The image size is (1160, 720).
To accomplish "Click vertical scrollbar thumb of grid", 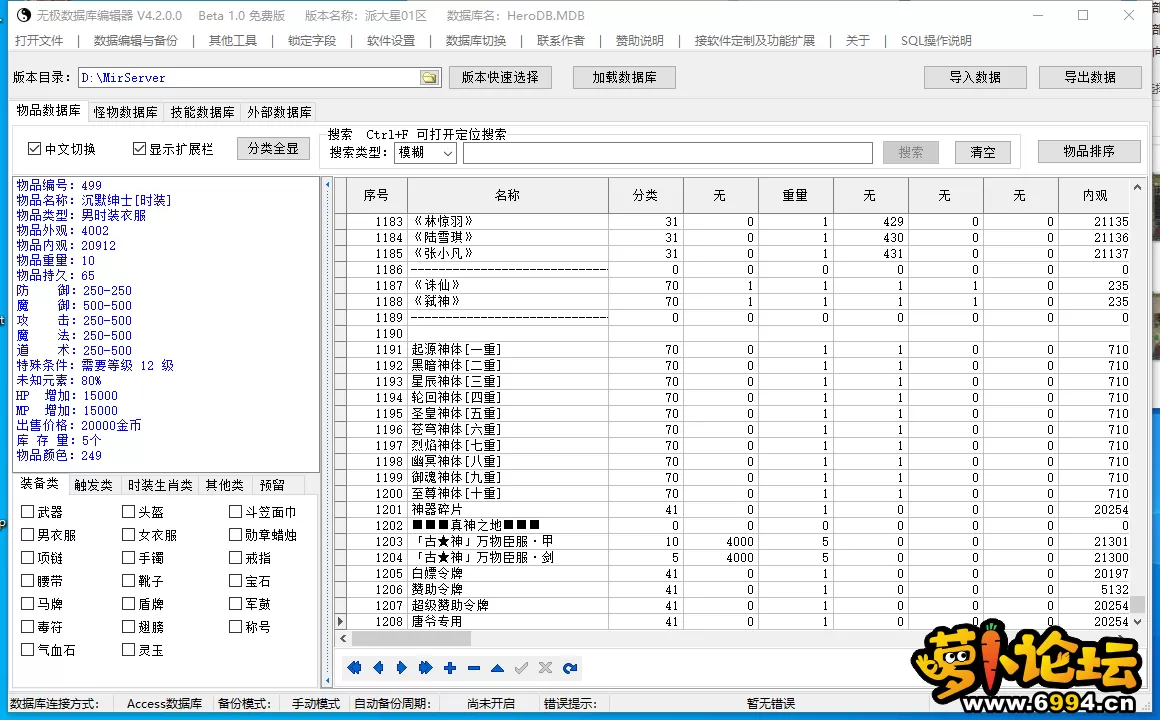I will tap(1137, 605).
